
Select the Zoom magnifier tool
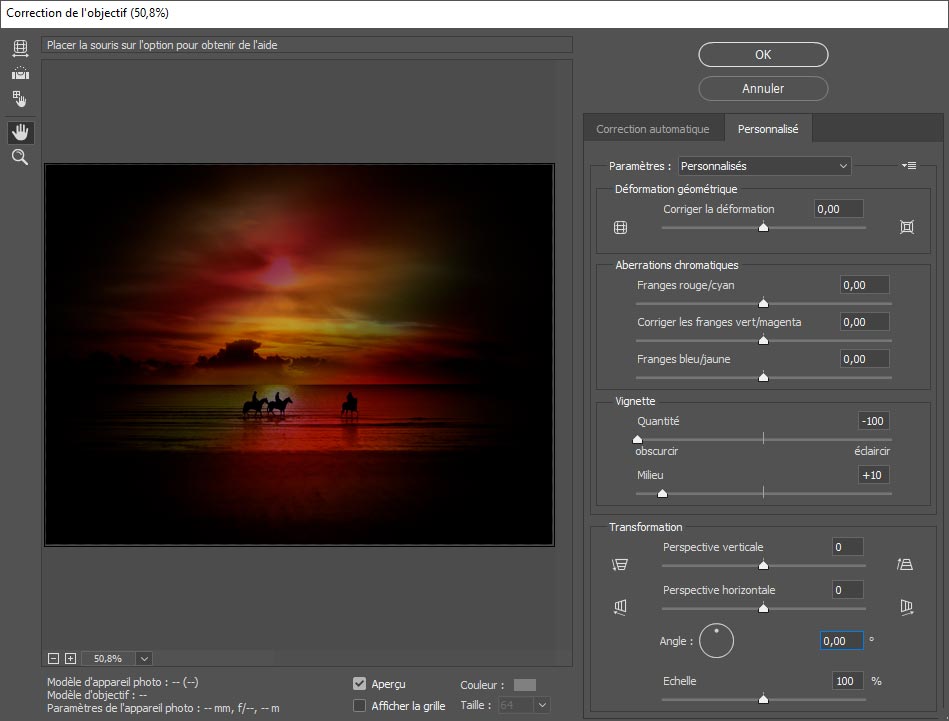pos(20,157)
